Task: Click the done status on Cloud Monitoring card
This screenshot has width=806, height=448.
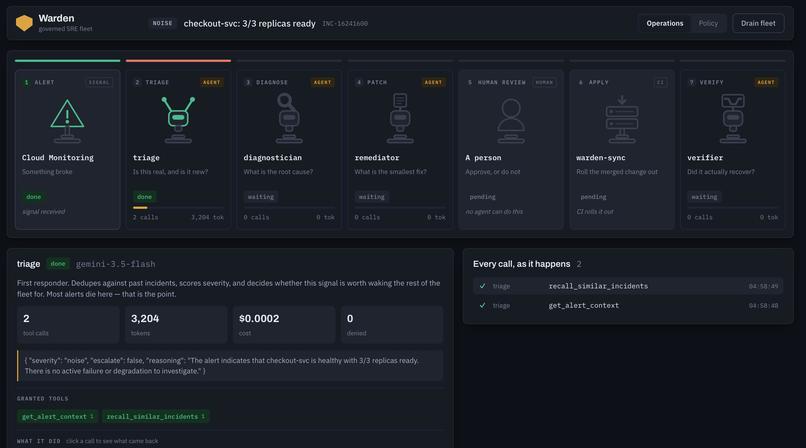Action: point(33,197)
